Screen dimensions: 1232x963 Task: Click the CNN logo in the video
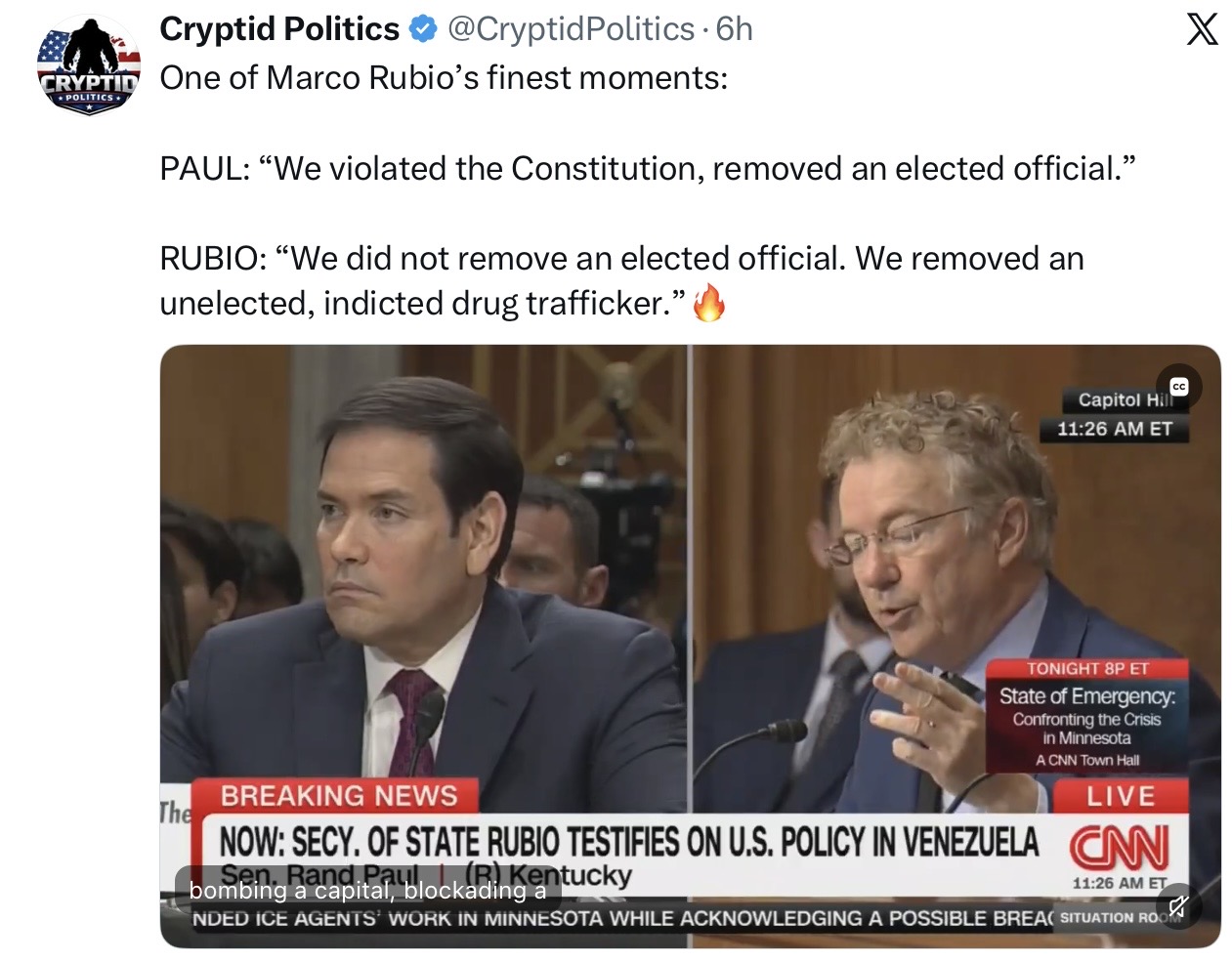[x=1119, y=846]
